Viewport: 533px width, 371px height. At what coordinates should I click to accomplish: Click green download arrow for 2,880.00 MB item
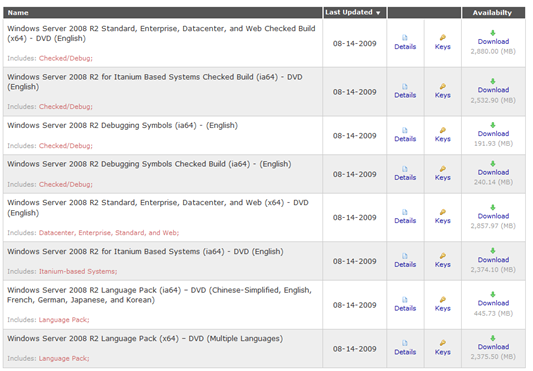coord(493,33)
